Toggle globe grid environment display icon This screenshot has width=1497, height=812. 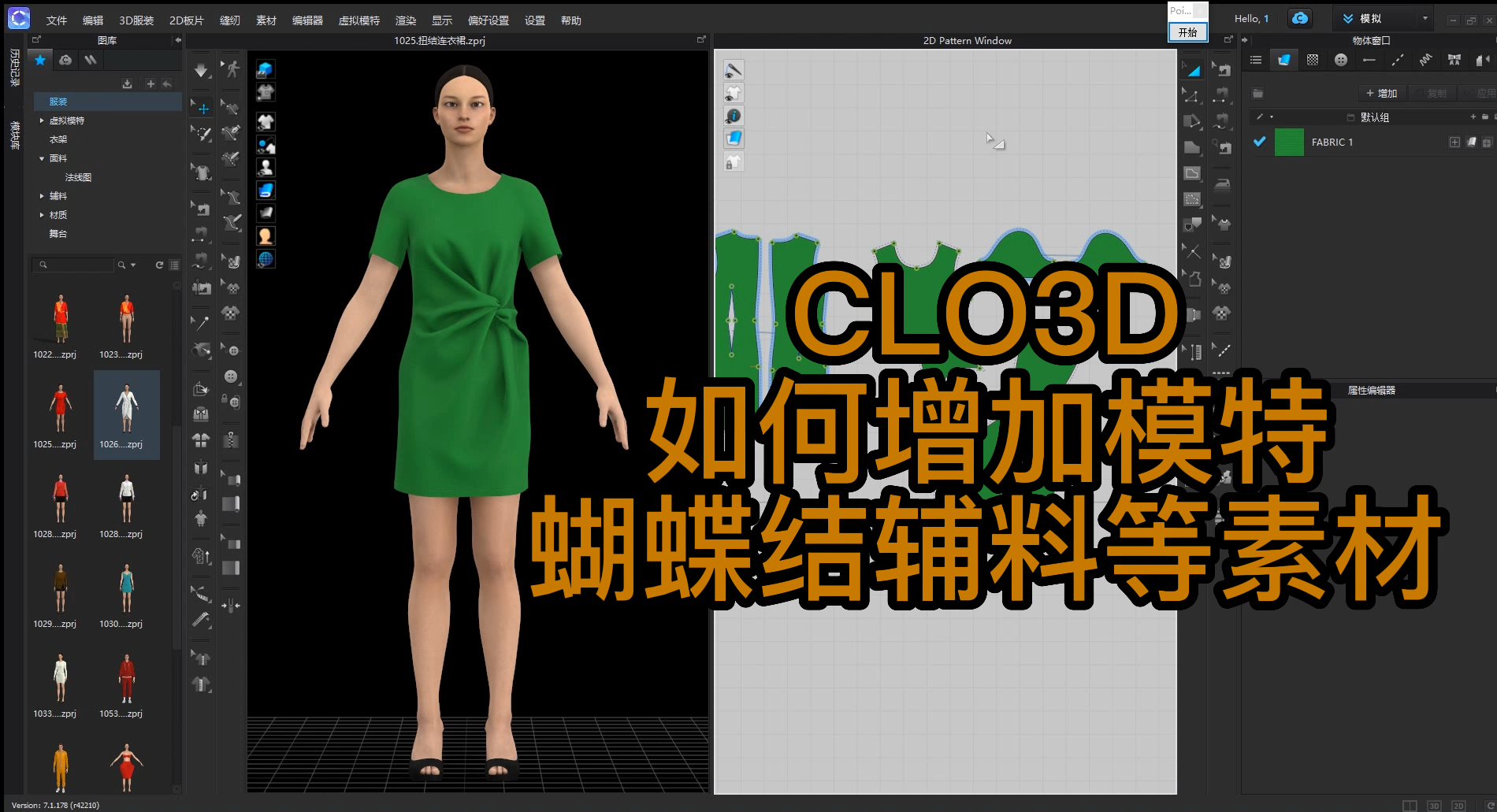coord(266,258)
